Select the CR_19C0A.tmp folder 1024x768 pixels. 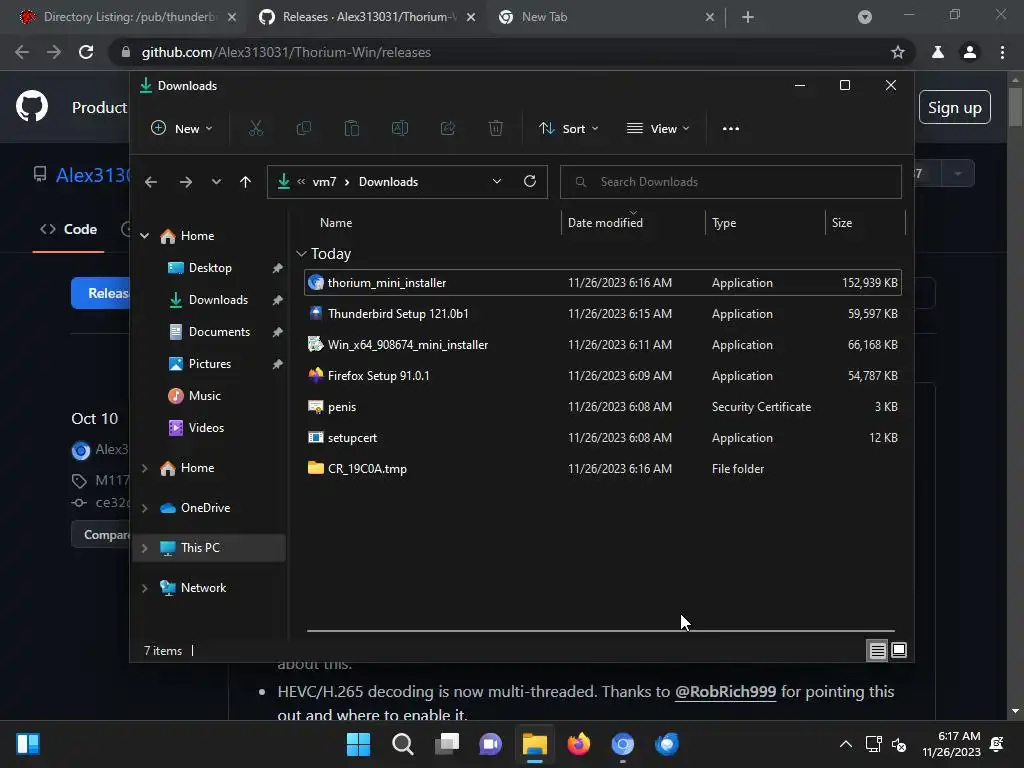point(602,469)
